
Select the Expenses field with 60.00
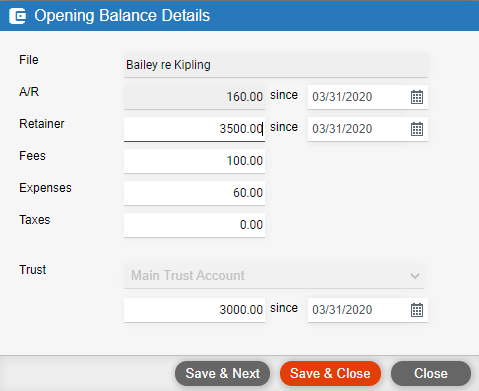194,193
